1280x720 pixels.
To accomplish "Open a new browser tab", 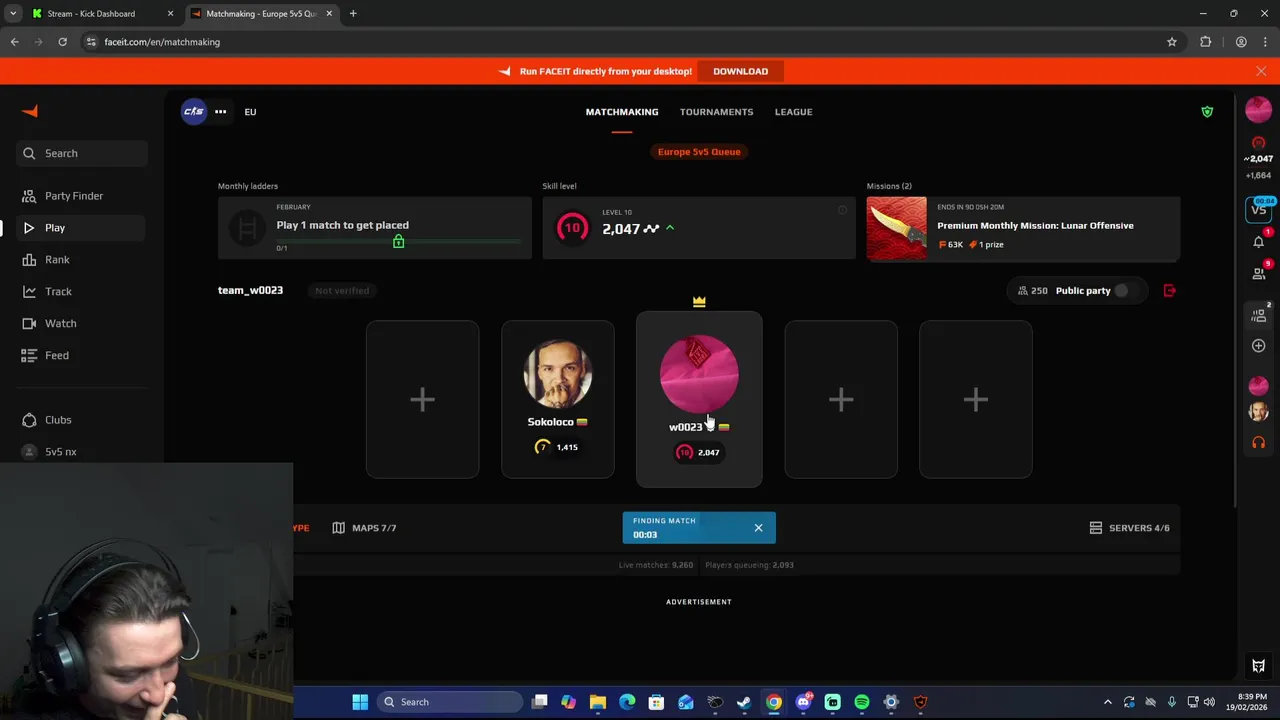I will click(353, 14).
